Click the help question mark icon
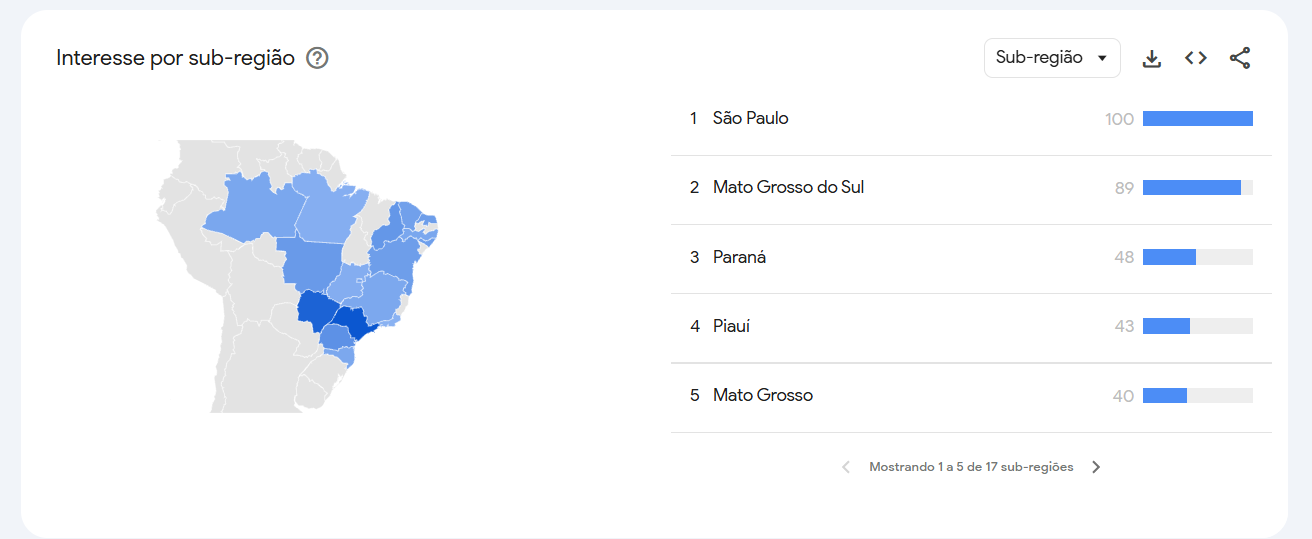 (317, 58)
